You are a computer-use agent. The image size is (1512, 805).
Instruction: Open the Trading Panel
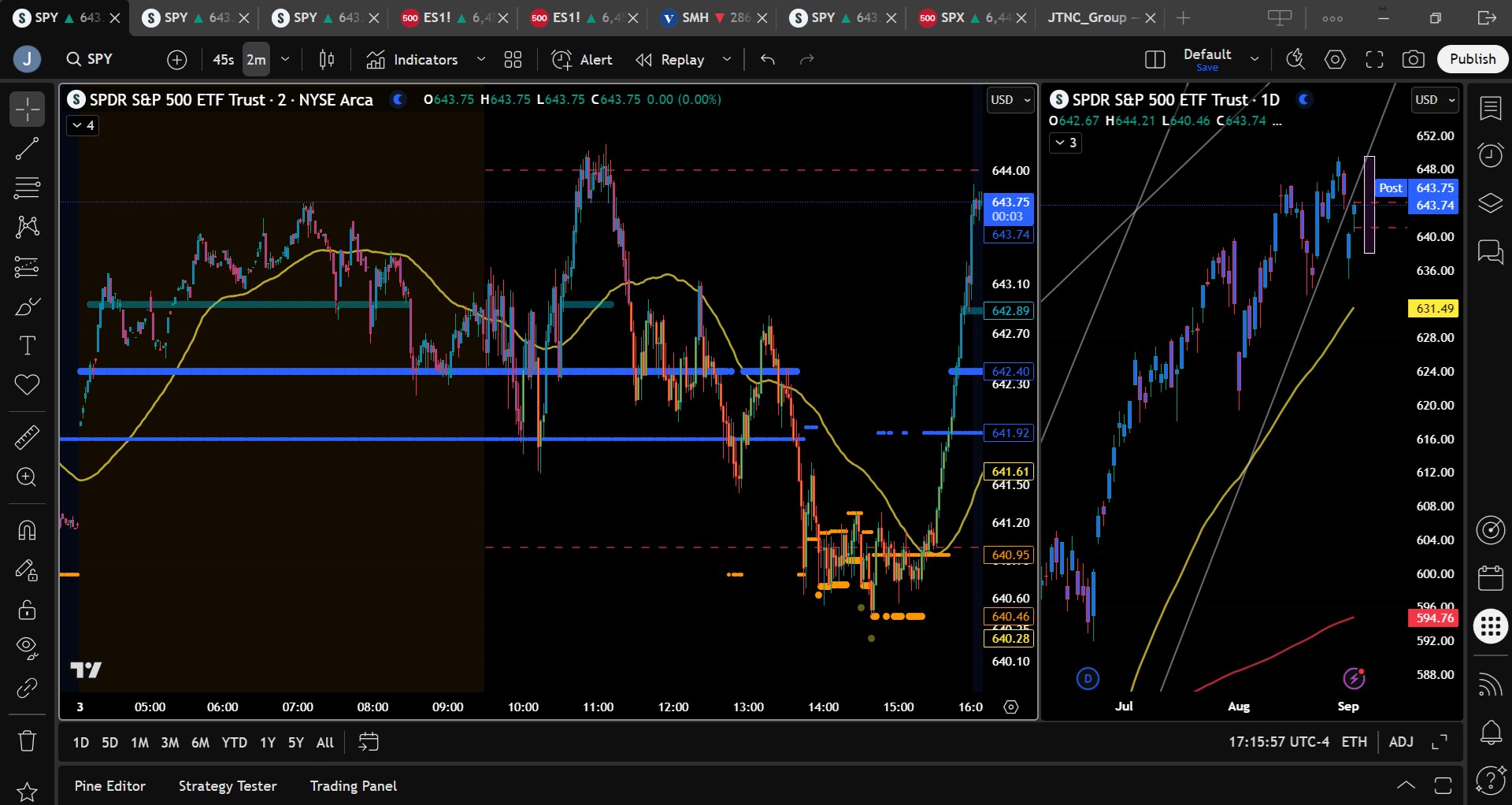tap(354, 786)
